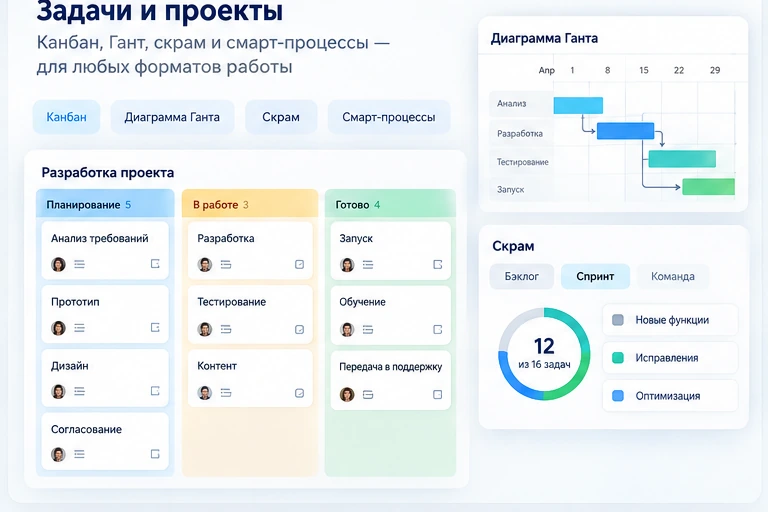Click avatar on Тестирование card
The height and width of the screenshot is (512, 768).
(205, 329)
